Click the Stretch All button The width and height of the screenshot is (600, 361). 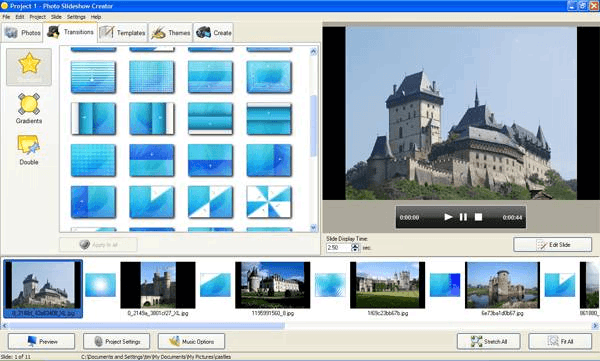[489, 341]
